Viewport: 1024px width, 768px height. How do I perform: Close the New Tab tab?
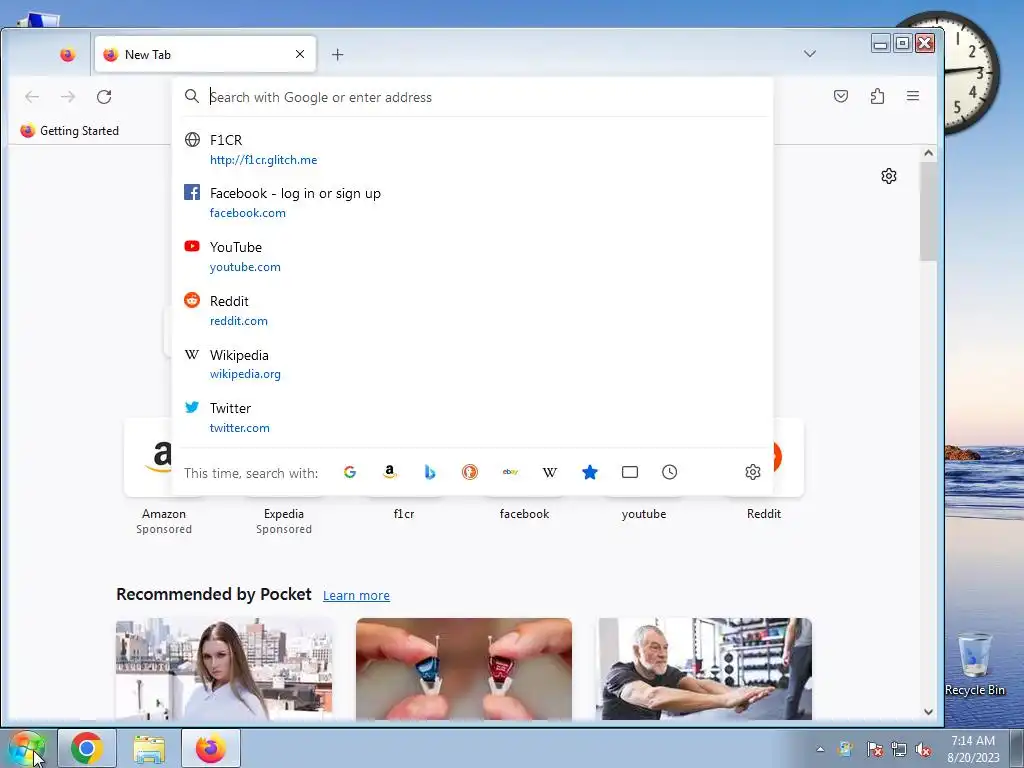(300, 54)
